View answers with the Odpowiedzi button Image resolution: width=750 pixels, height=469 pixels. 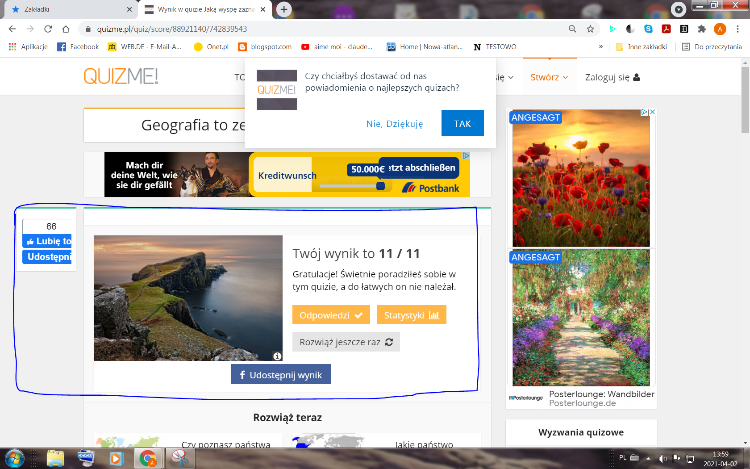point(331,315)
